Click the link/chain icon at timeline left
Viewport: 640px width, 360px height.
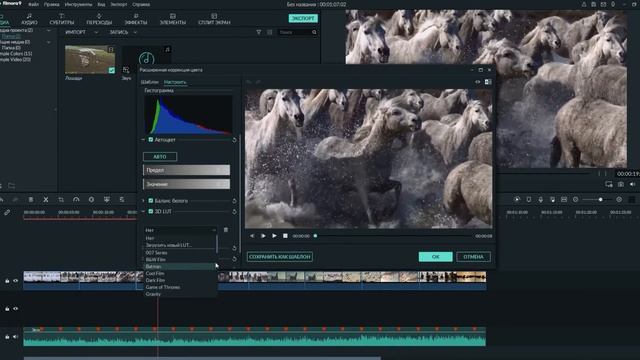point(7,212)
